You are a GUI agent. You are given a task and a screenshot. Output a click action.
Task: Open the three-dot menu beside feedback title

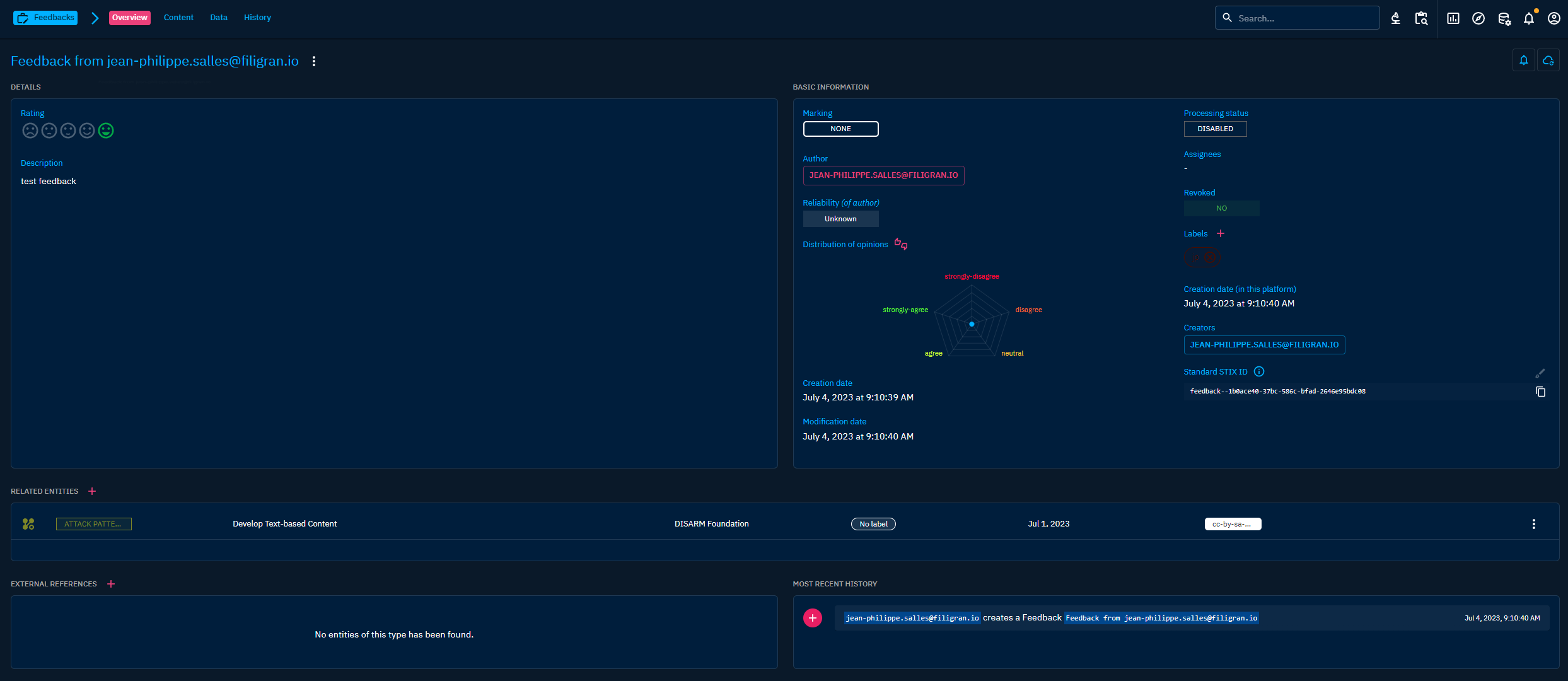tap(314, 61)
